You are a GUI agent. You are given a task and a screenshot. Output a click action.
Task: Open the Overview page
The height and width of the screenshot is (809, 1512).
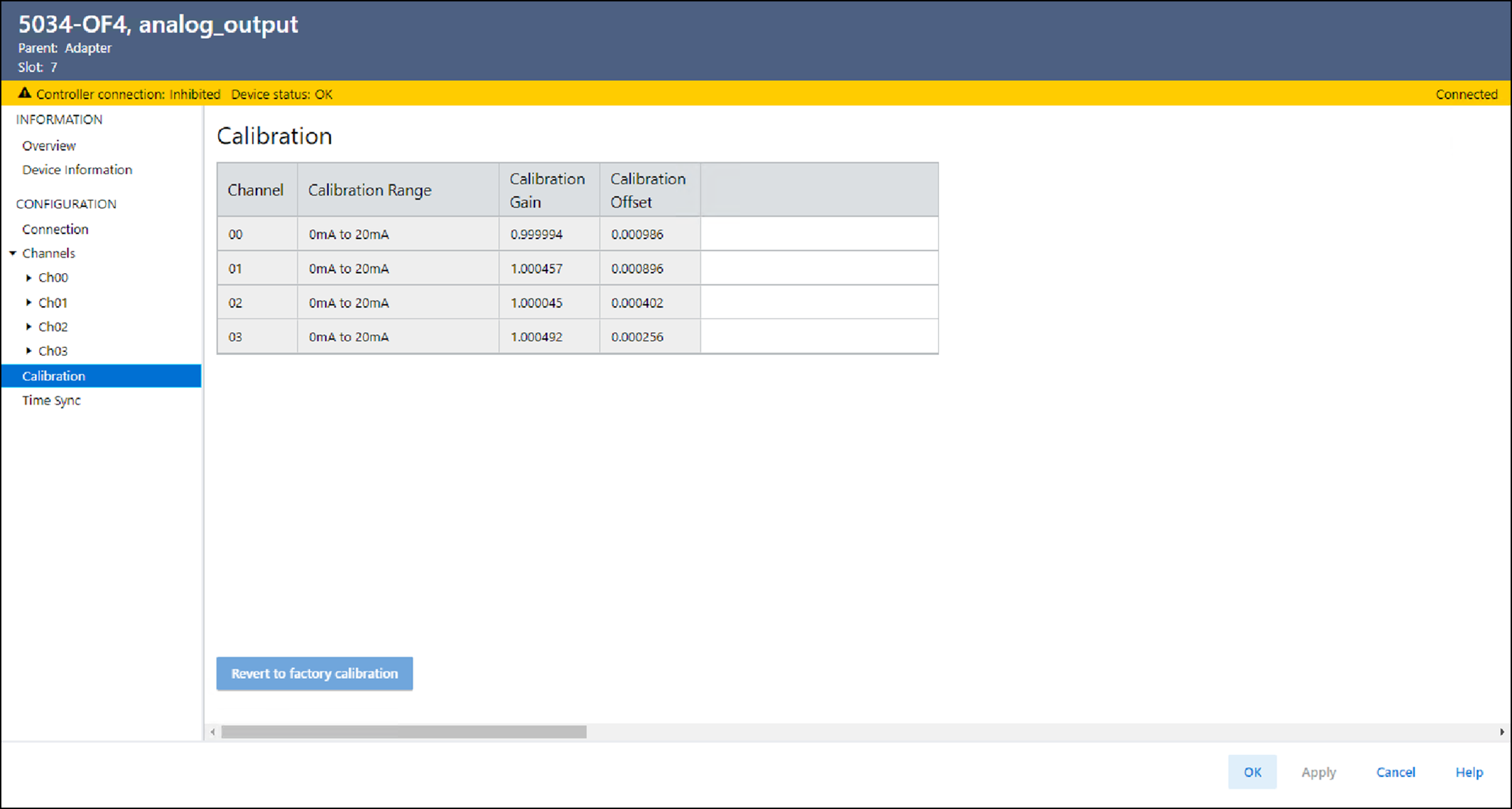tap(49, 145)
